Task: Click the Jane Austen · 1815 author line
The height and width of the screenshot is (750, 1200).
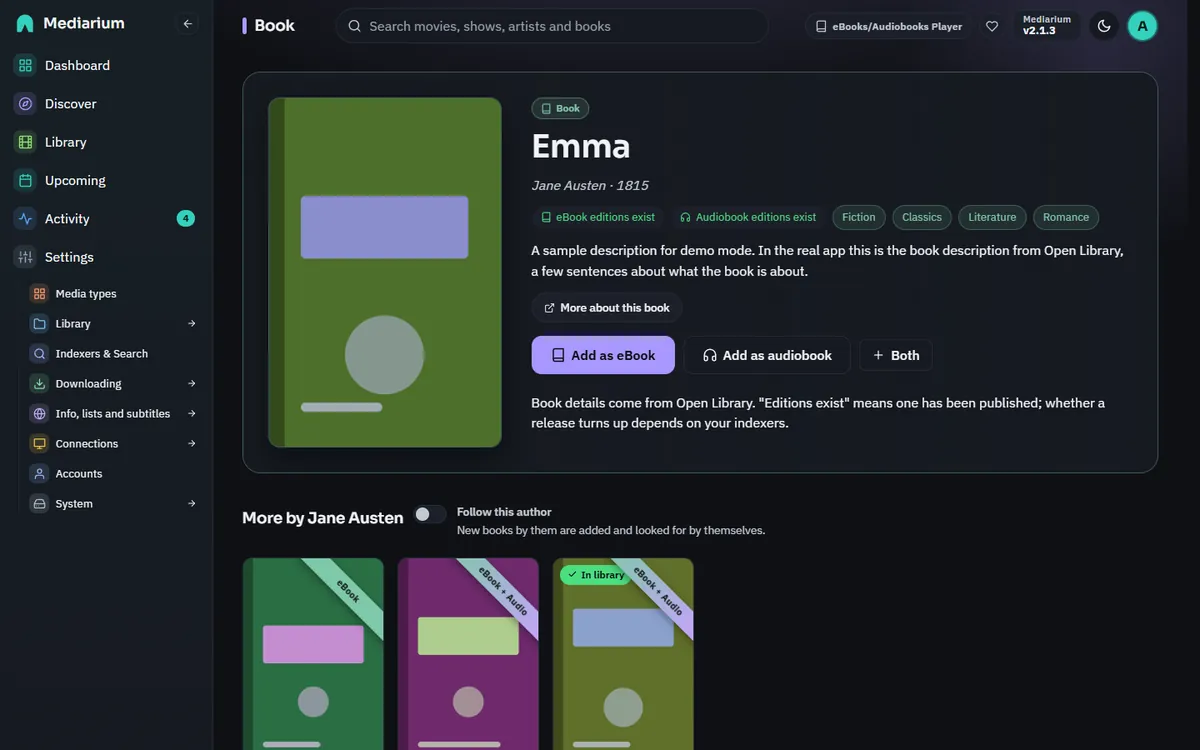Action: [x=590, y=185]
